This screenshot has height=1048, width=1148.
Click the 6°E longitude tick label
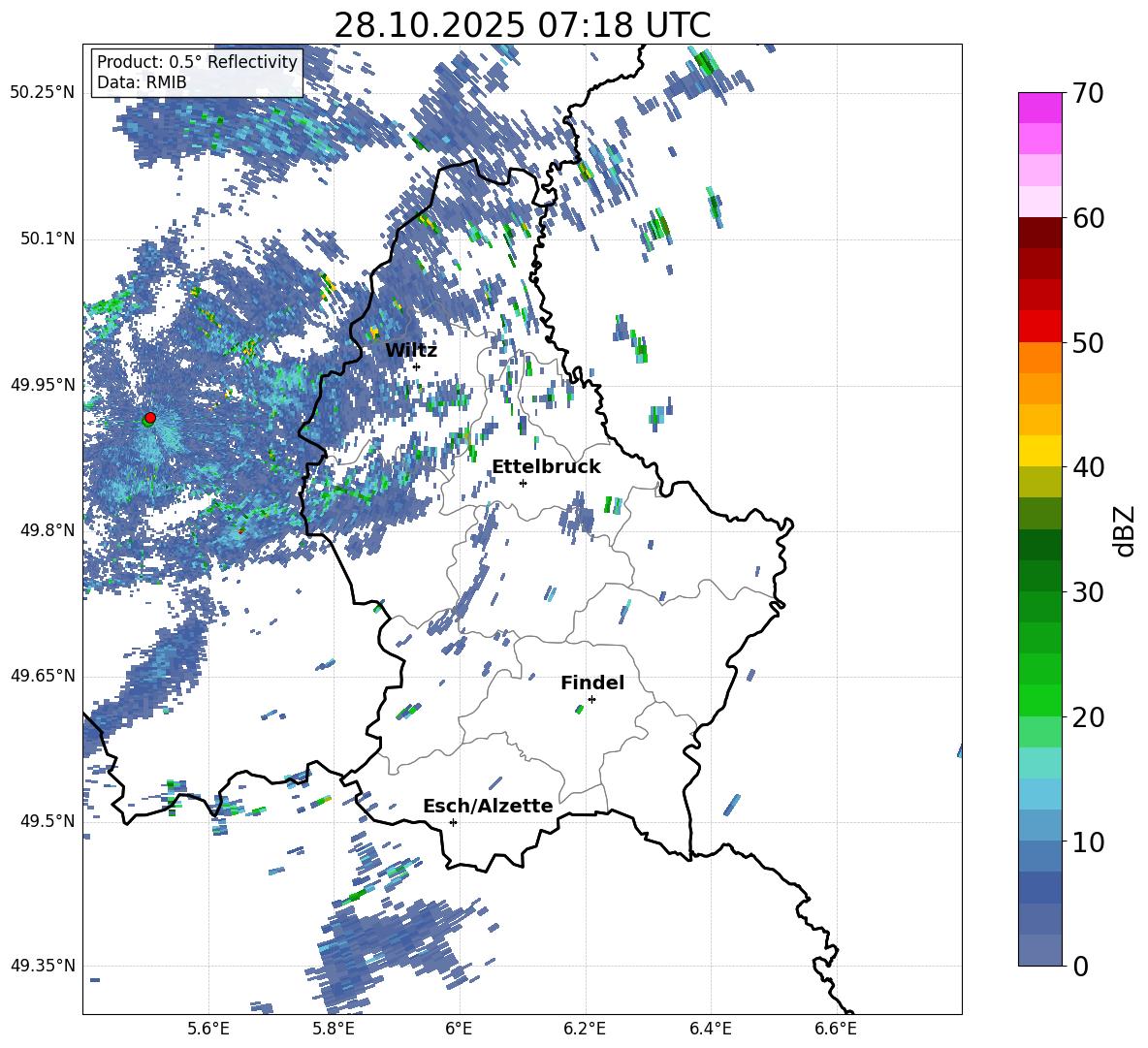(459, 1029)
